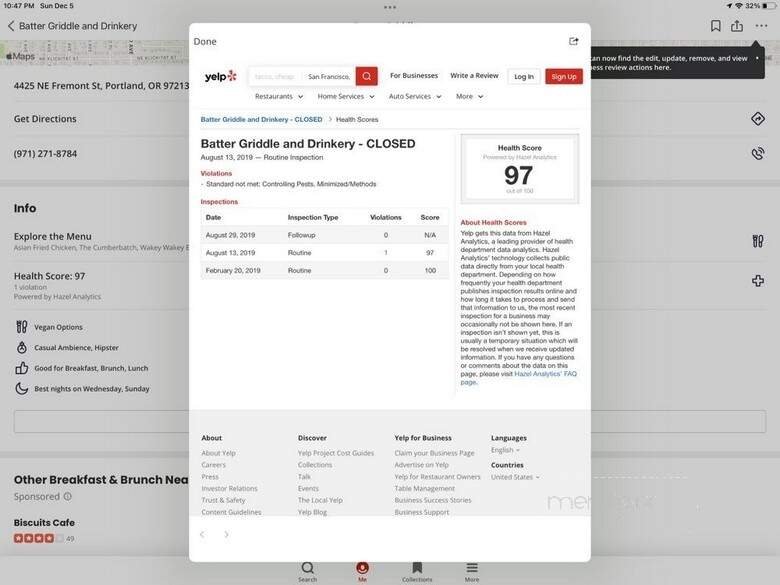Tap Get Directions in background page
780x585 pixels.
(45, 119)
